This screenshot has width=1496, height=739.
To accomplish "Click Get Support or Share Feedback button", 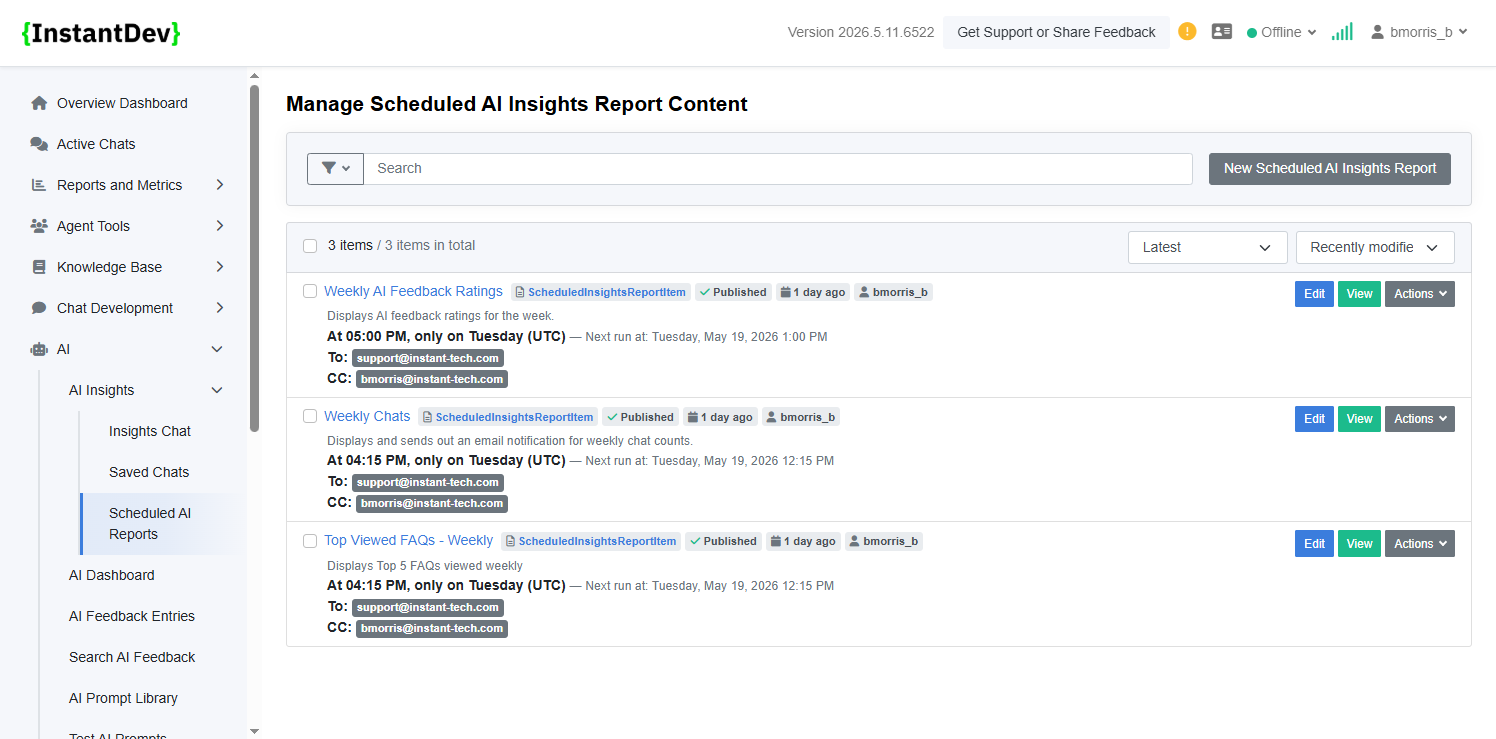I will pyautogui.click(x=1056, y=32).
